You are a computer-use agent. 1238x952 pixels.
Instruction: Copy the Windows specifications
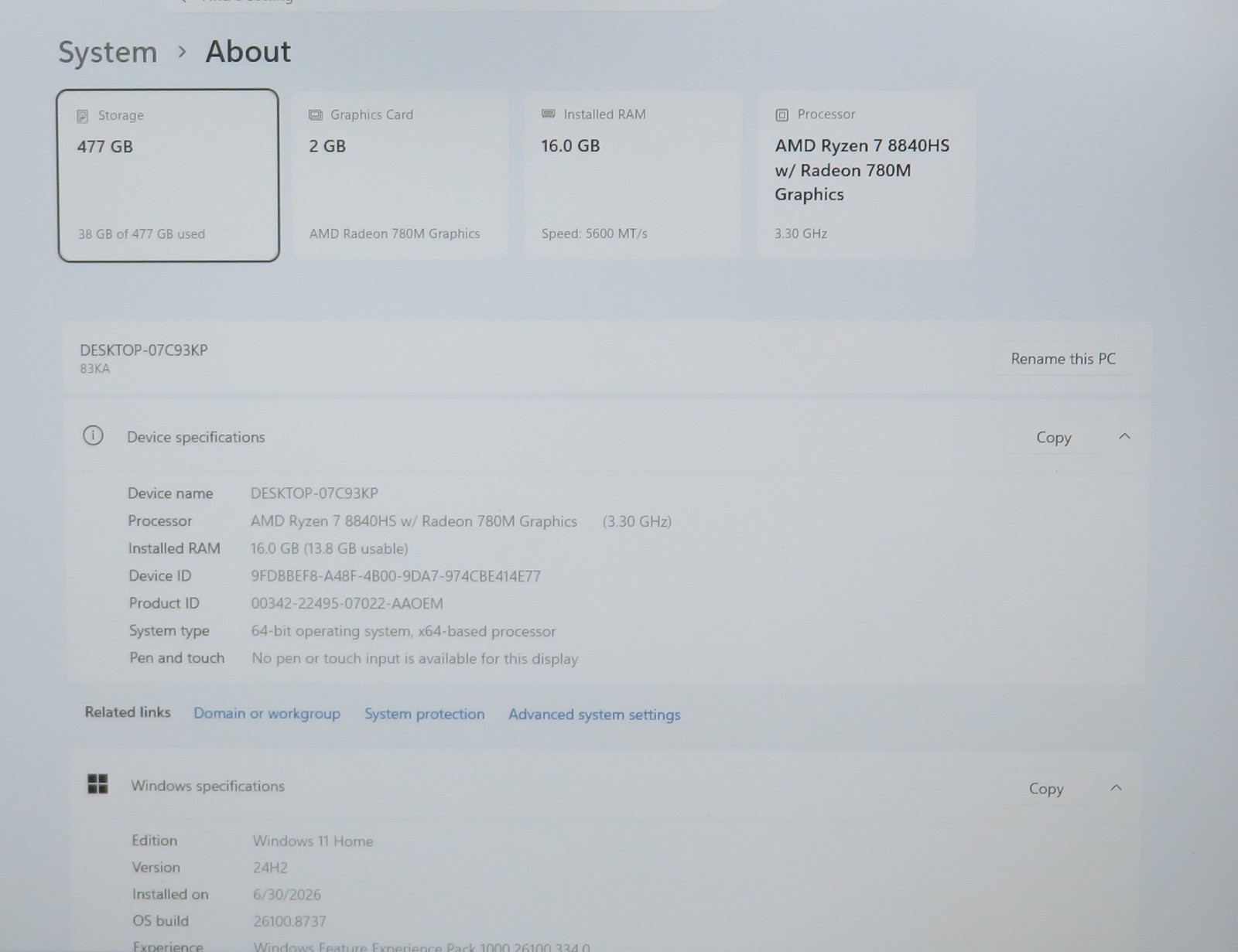tap(1045, 789)
